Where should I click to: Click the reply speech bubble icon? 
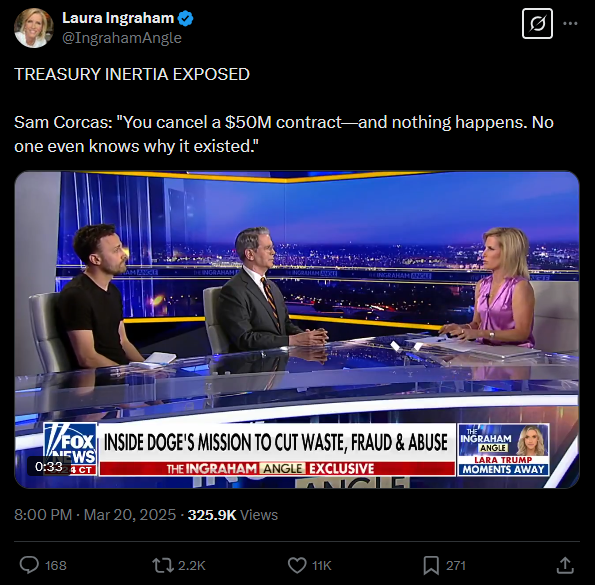point(29,565)
